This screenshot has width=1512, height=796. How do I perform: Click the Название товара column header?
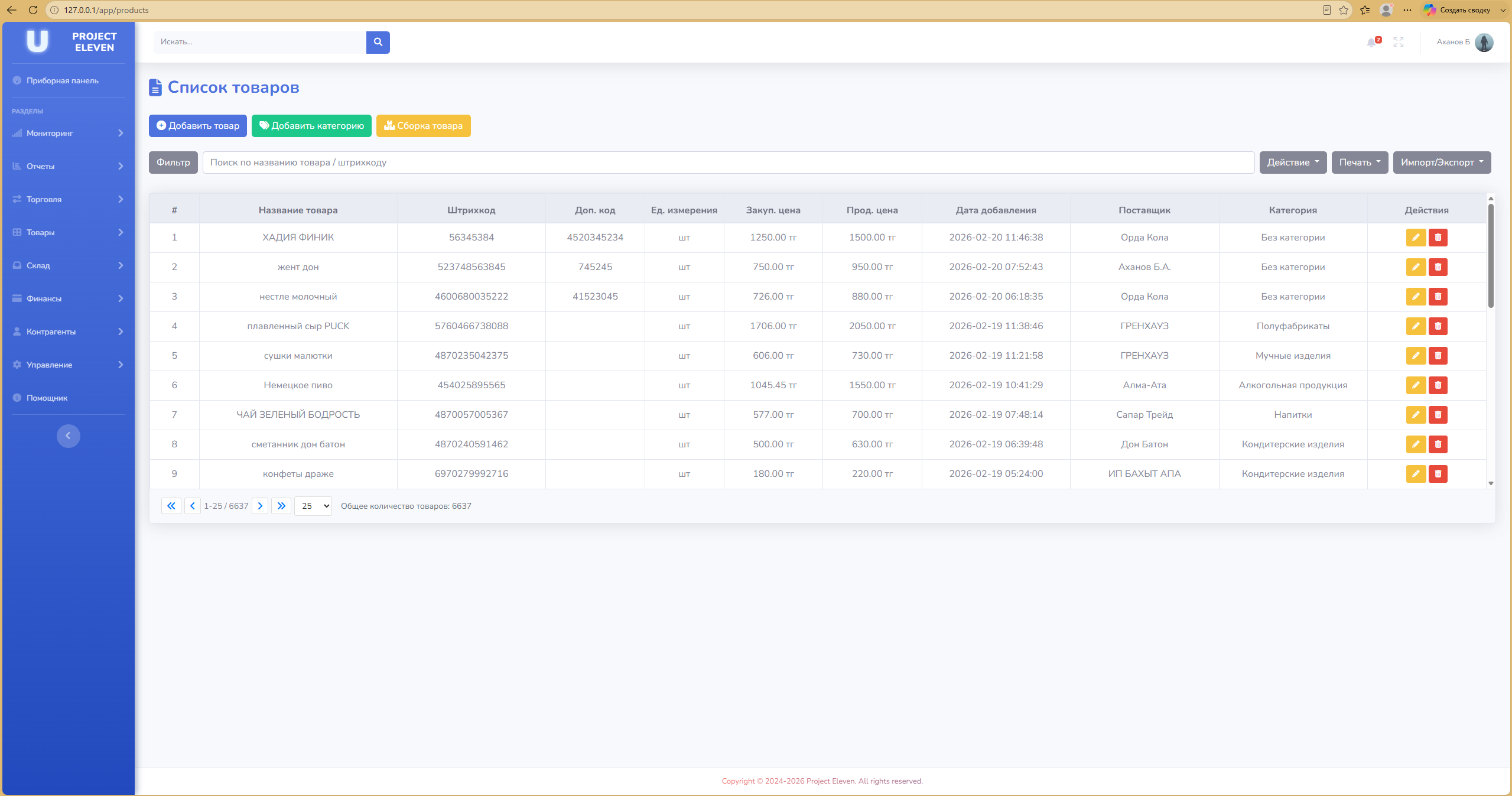298,210
